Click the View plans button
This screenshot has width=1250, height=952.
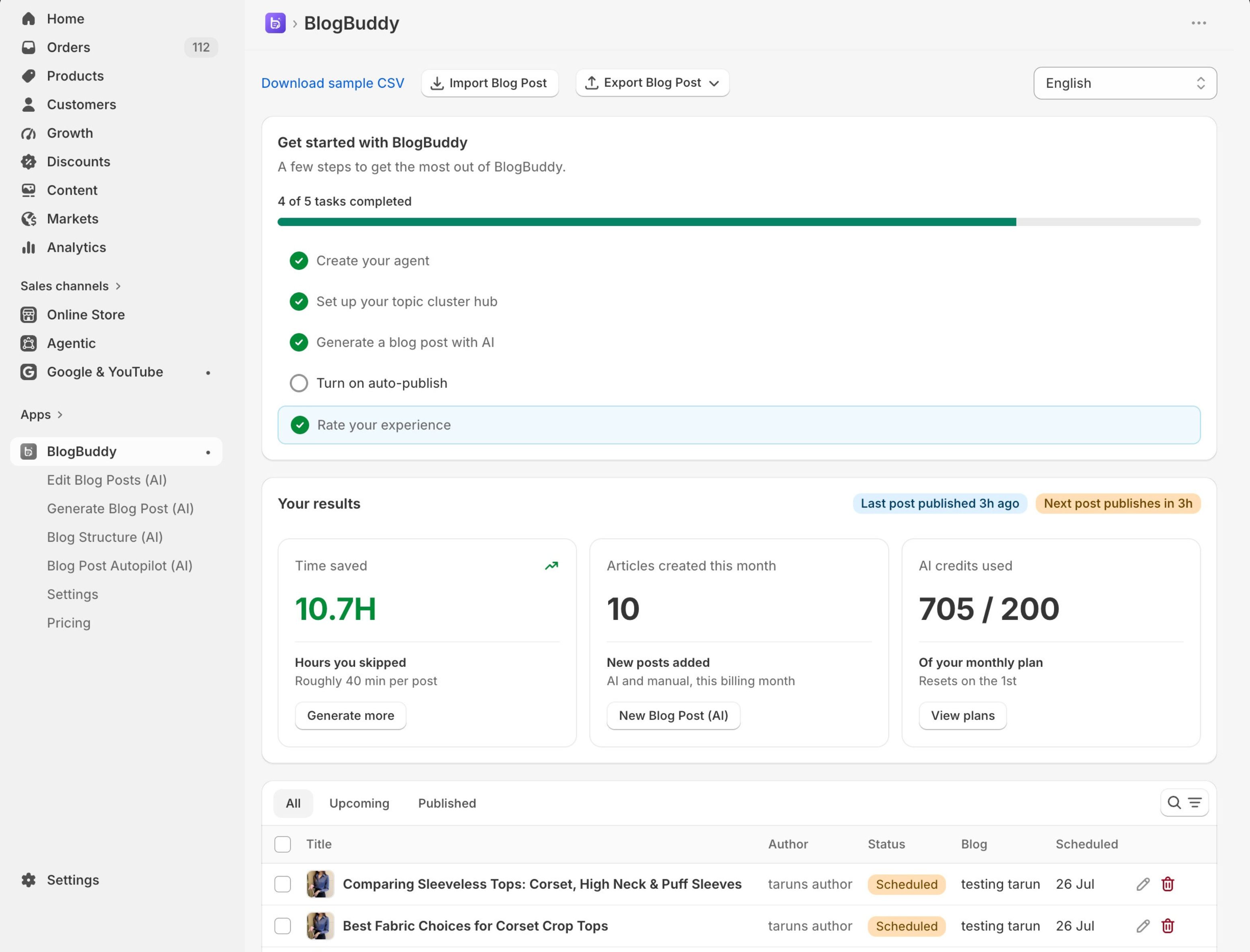962,716
